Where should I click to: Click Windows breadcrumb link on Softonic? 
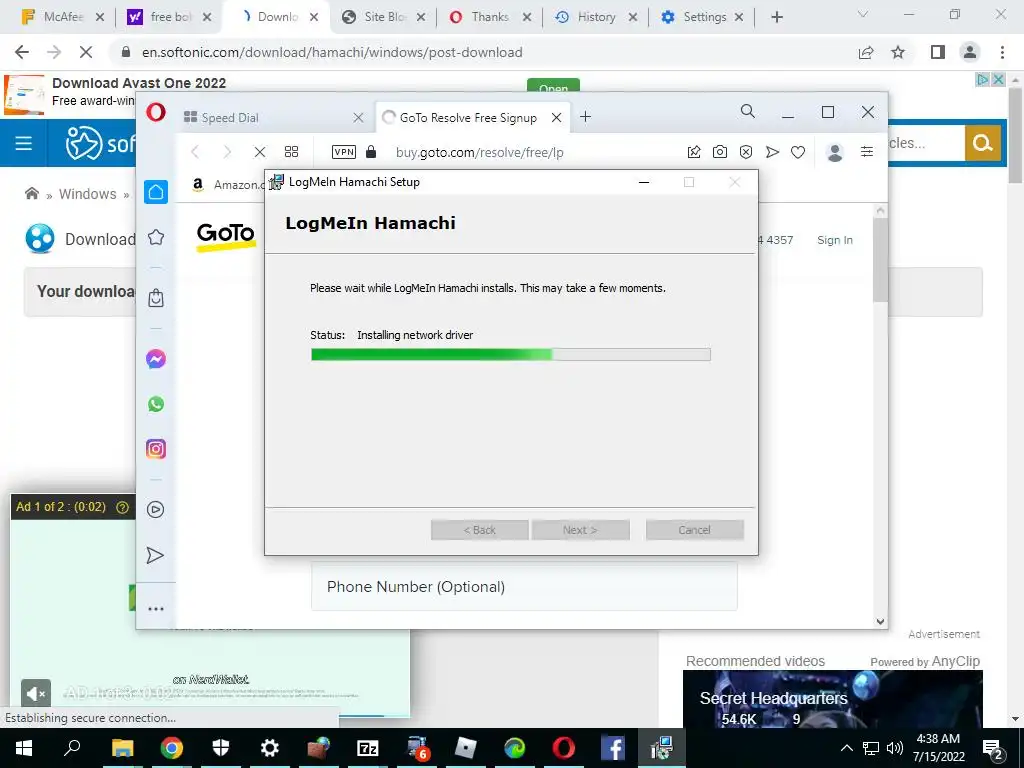tap(88, 194)
